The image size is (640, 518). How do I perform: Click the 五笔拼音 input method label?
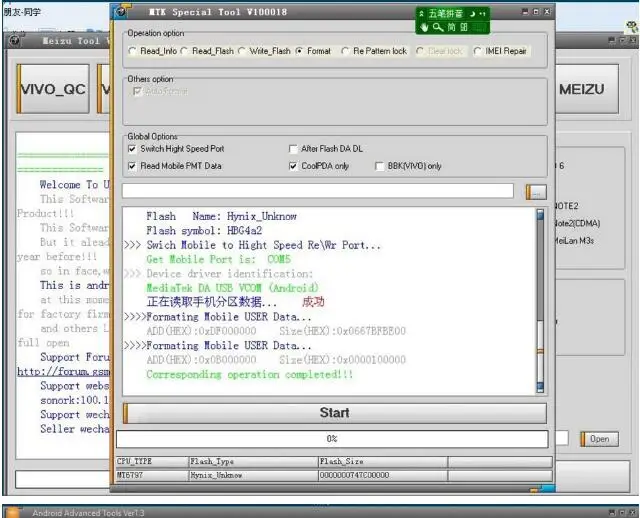click(x=446, y=13)
